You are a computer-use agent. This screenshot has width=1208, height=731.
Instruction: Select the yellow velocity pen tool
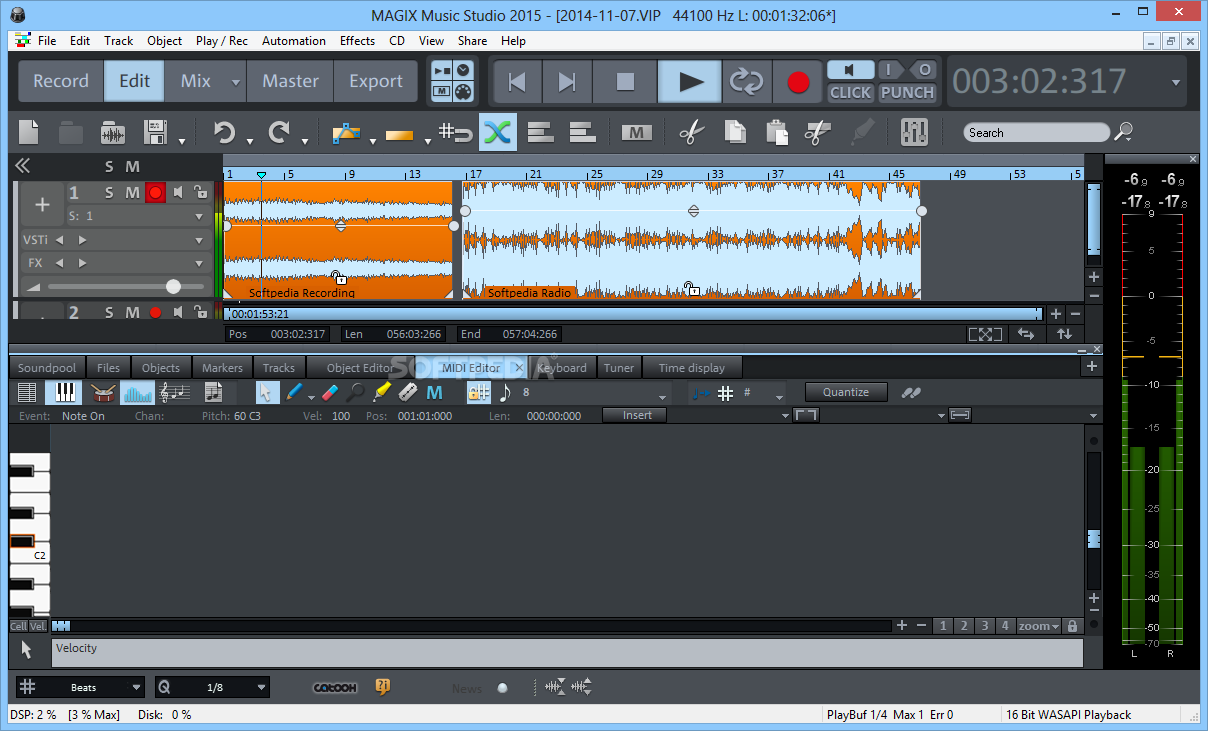[x=382, y=392]
